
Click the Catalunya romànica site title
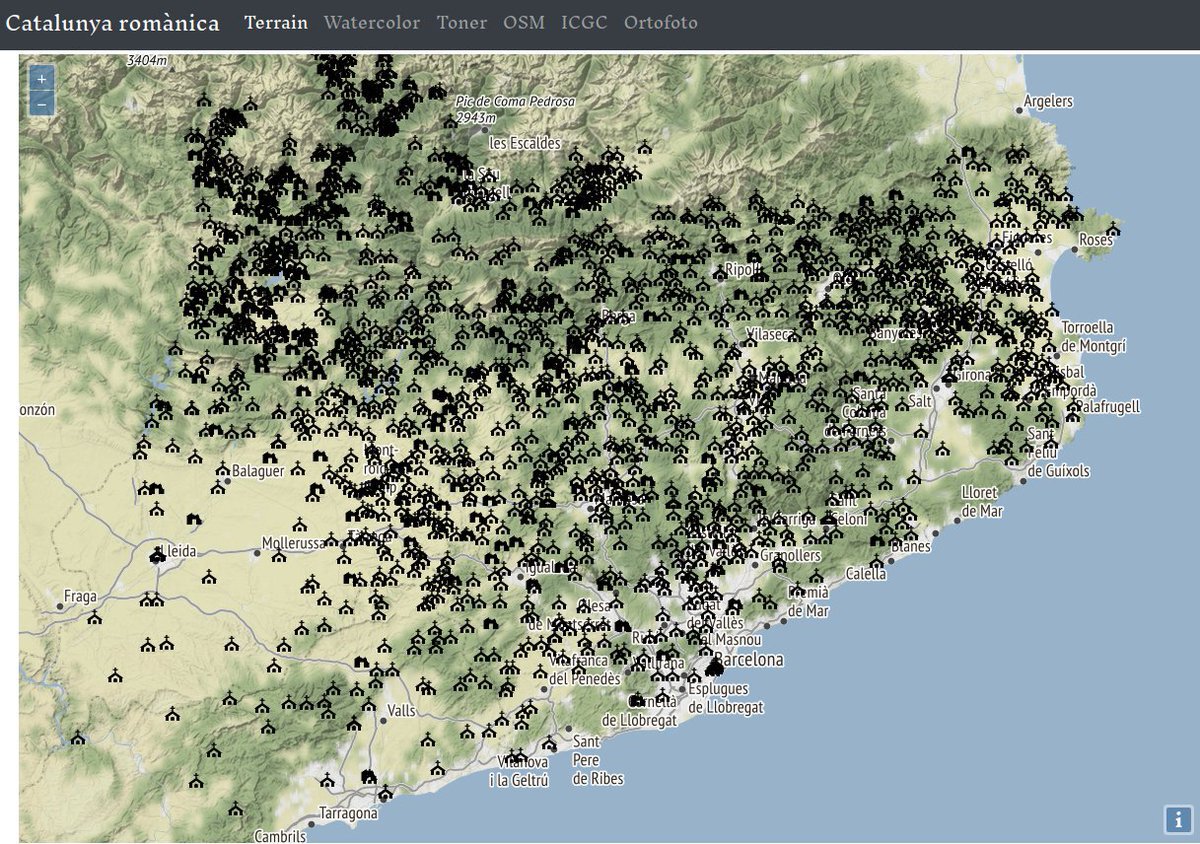pos(113,23)
